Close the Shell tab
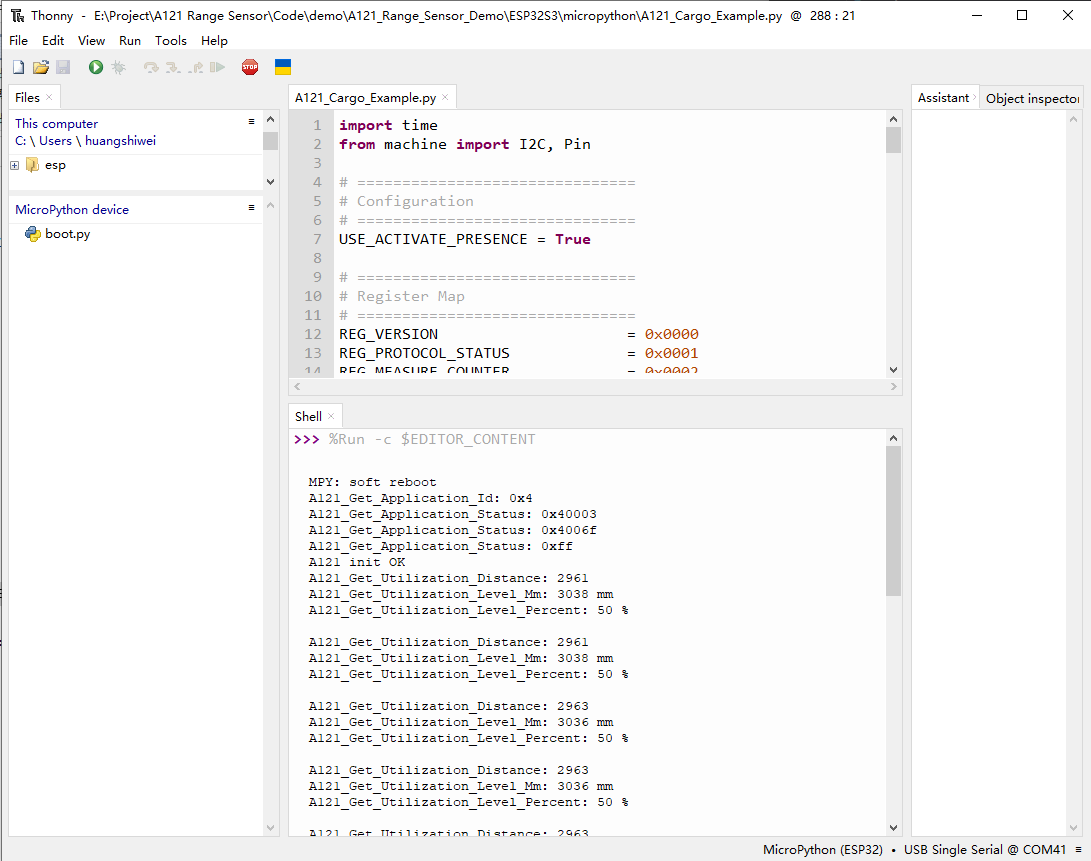Screen dimensions: 1091x861 [x=331, y=416]
